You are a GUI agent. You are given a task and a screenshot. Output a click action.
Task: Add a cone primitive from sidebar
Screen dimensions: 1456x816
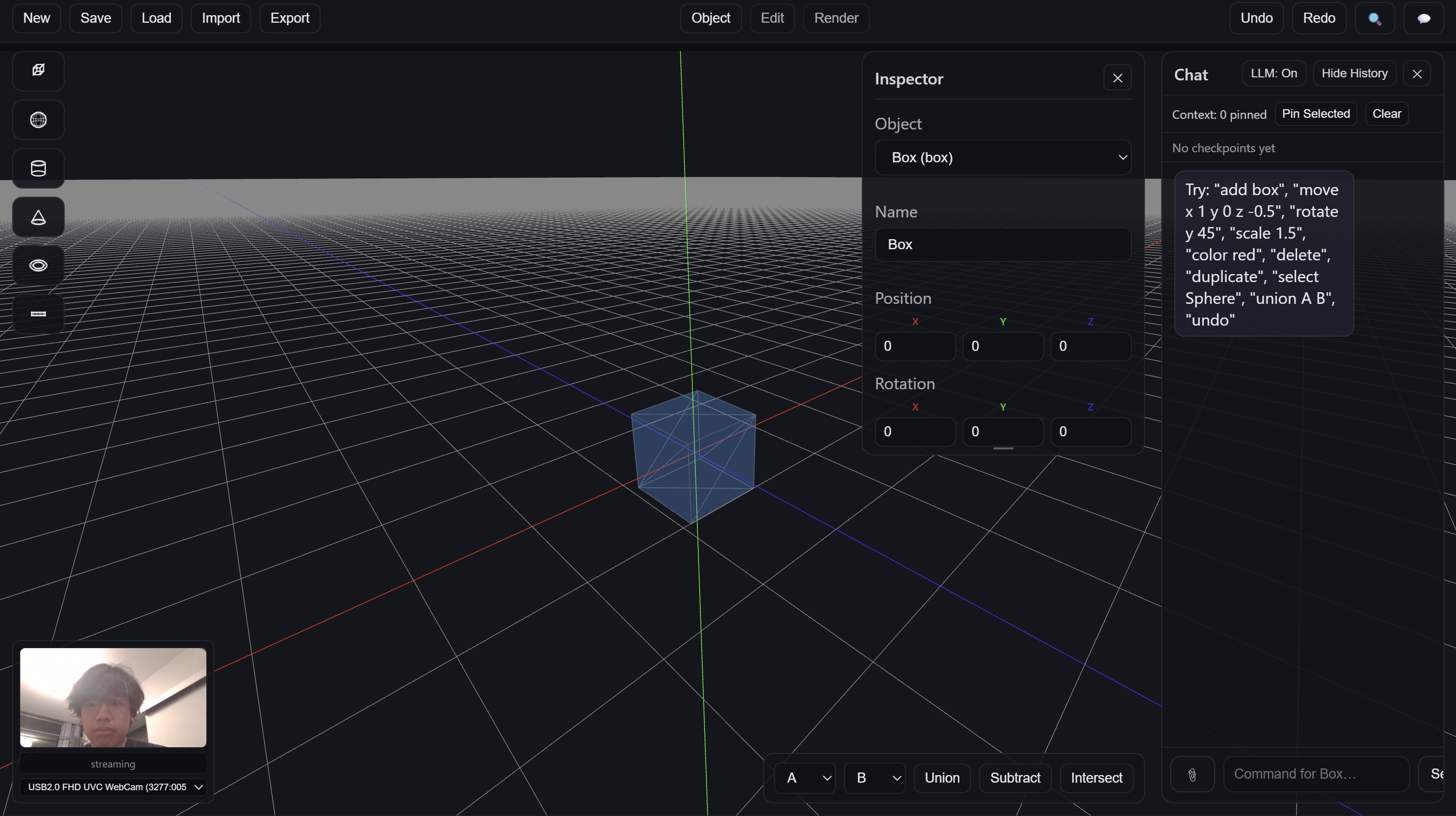point(38,217)
